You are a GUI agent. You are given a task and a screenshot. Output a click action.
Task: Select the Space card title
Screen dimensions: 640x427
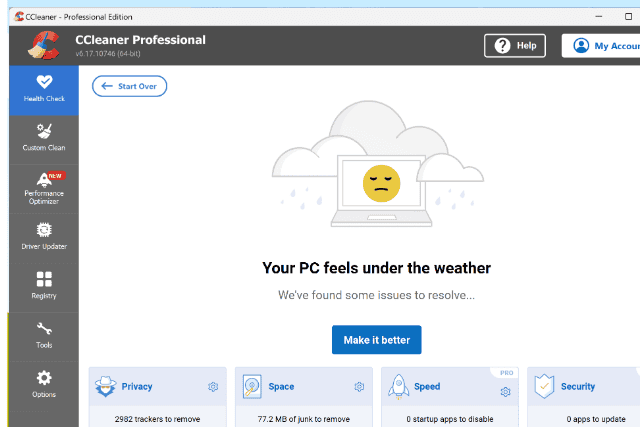281,387
